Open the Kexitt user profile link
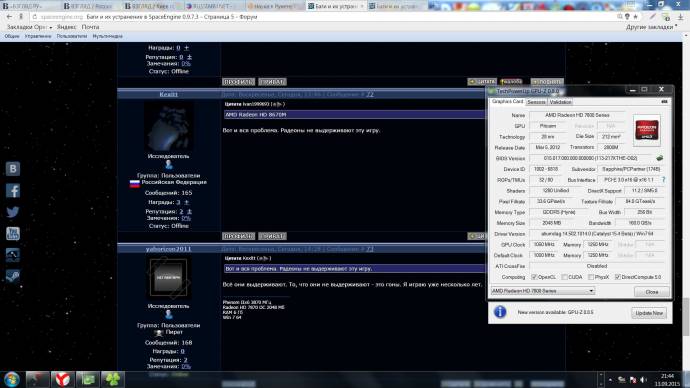The width and height of the screenshot is (690, 388). (x=169, y=94)
